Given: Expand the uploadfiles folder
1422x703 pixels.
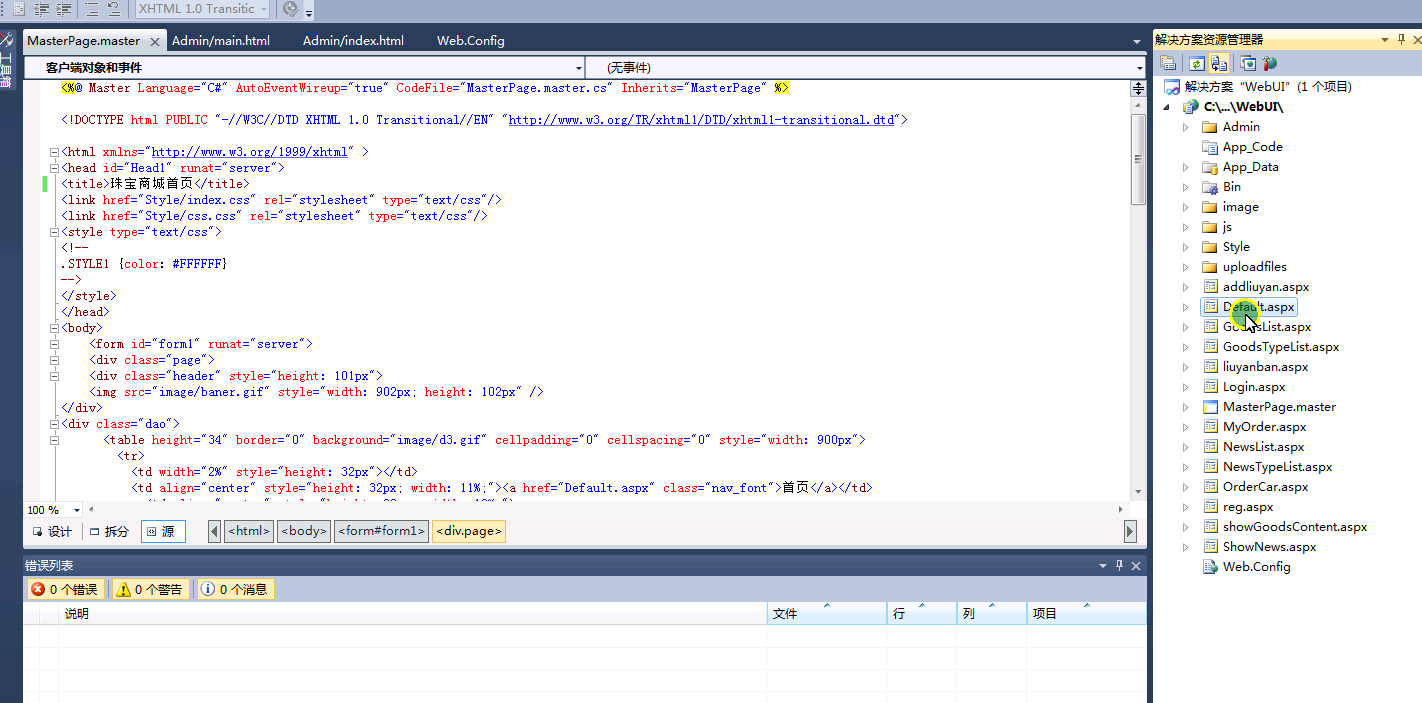Looking at the screenshot, I should coord(1186,267).
